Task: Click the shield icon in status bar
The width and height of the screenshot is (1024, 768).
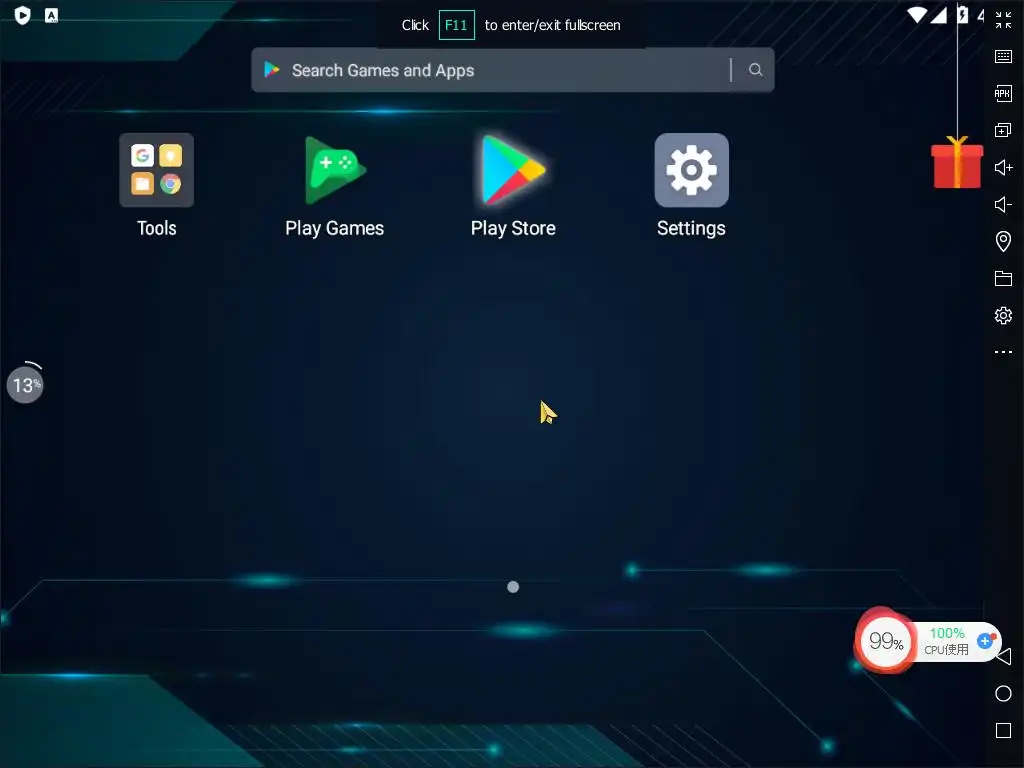Action: point(22,15)
